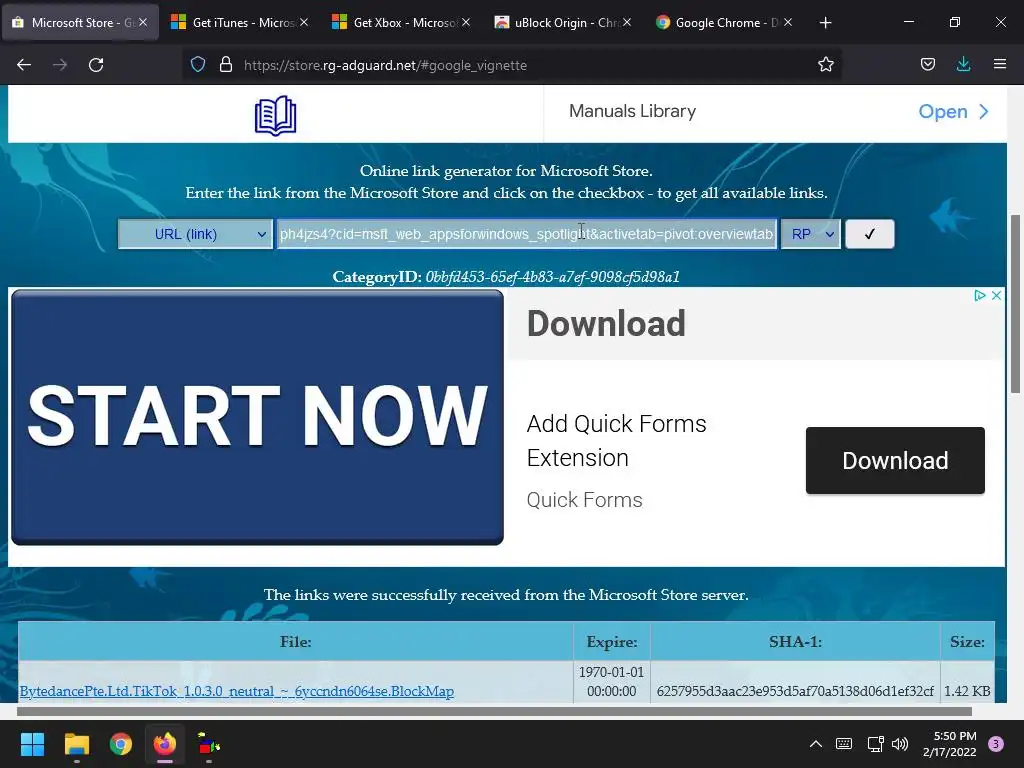Click the SHA-1 column header
The image size is (1024, 768).
click(795, 641)
